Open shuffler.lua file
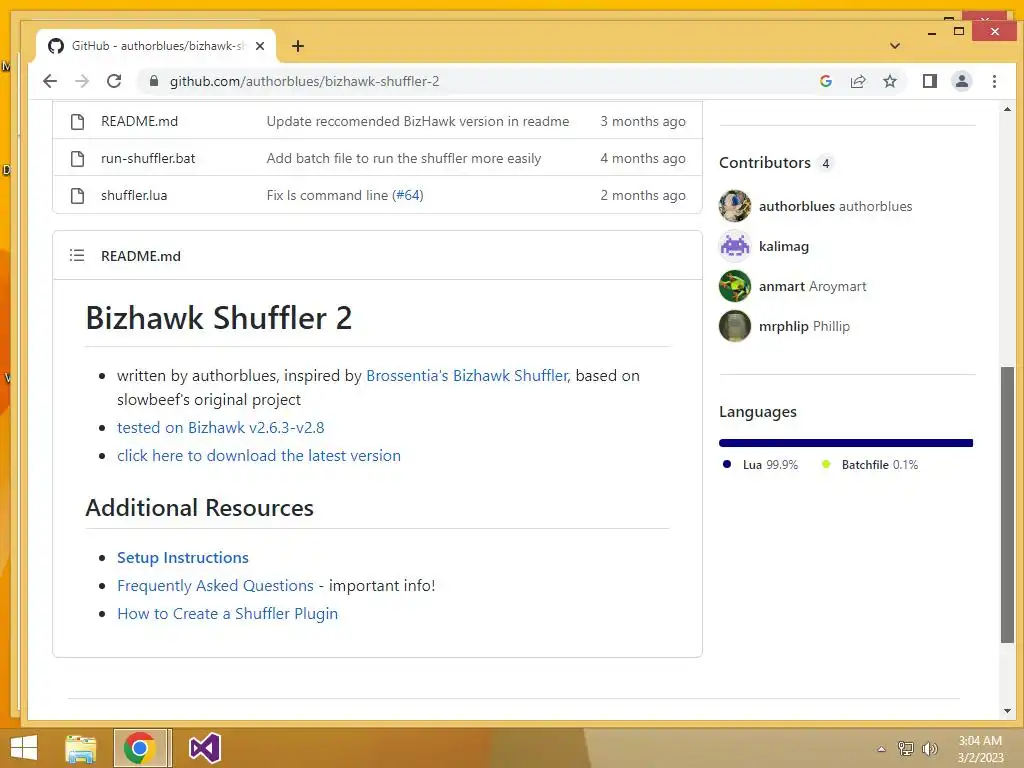 (134, 195)
